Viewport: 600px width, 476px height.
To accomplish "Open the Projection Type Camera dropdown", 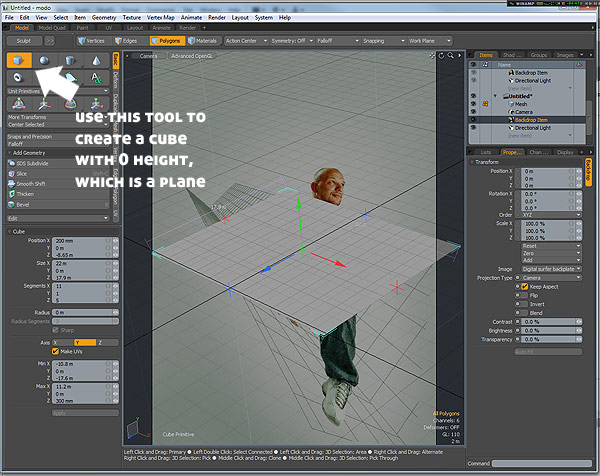I will click(551, 277).
